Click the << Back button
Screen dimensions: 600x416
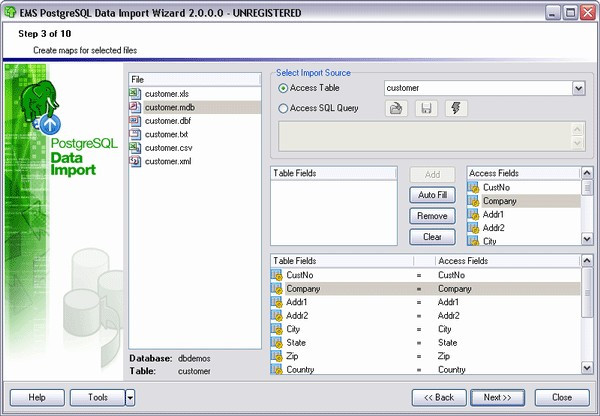click(439, 398)
